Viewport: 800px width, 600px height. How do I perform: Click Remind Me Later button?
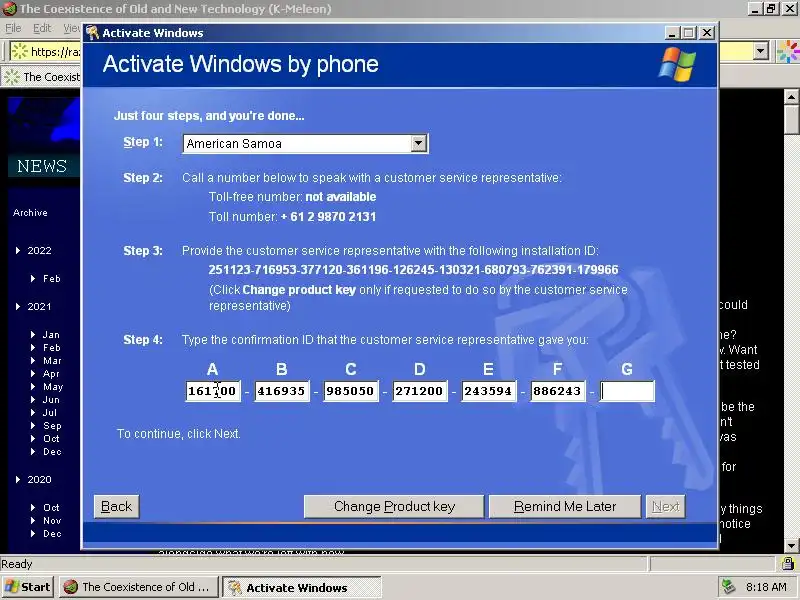pos(565,507)
